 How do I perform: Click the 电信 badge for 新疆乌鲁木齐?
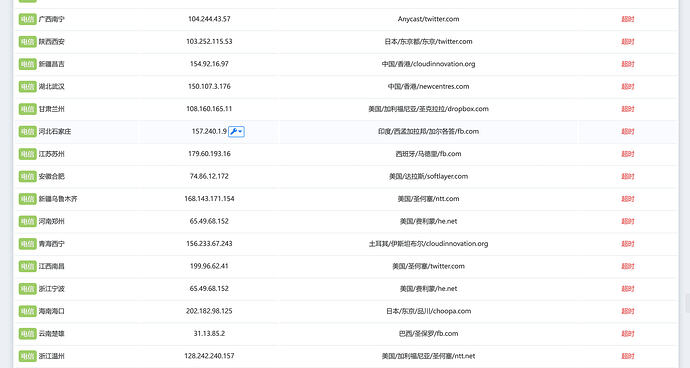coord(27,199)
